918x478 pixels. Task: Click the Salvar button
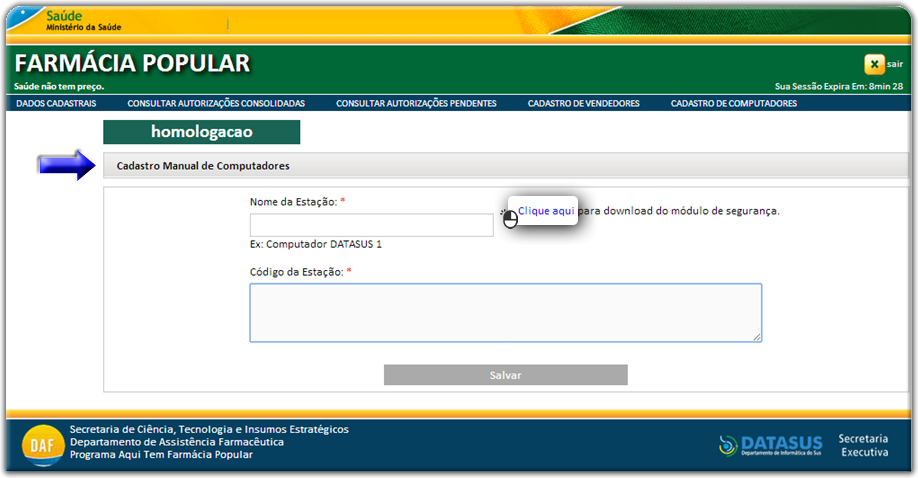[506, 375]
